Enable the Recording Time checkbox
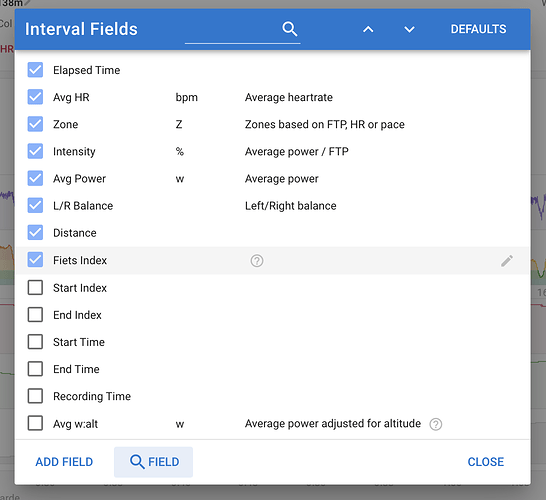This screenshot has width=546, height=500. (35, 396)
